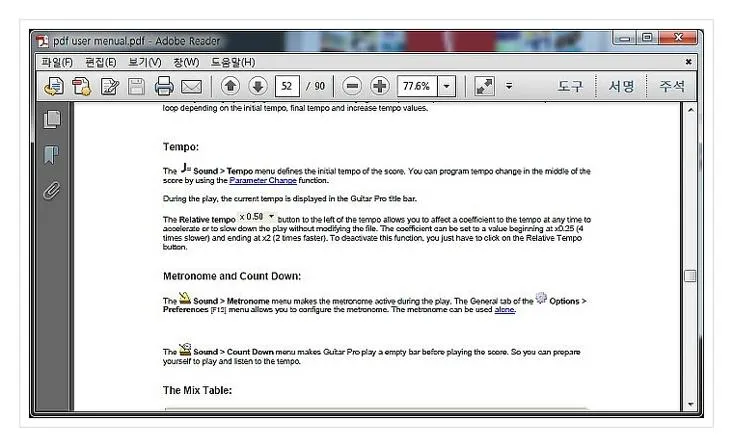Click the vertical scrollbar thumb
The width and height of the screenshot is (733, 447).
pyautogui.click(x=690, y=276)
